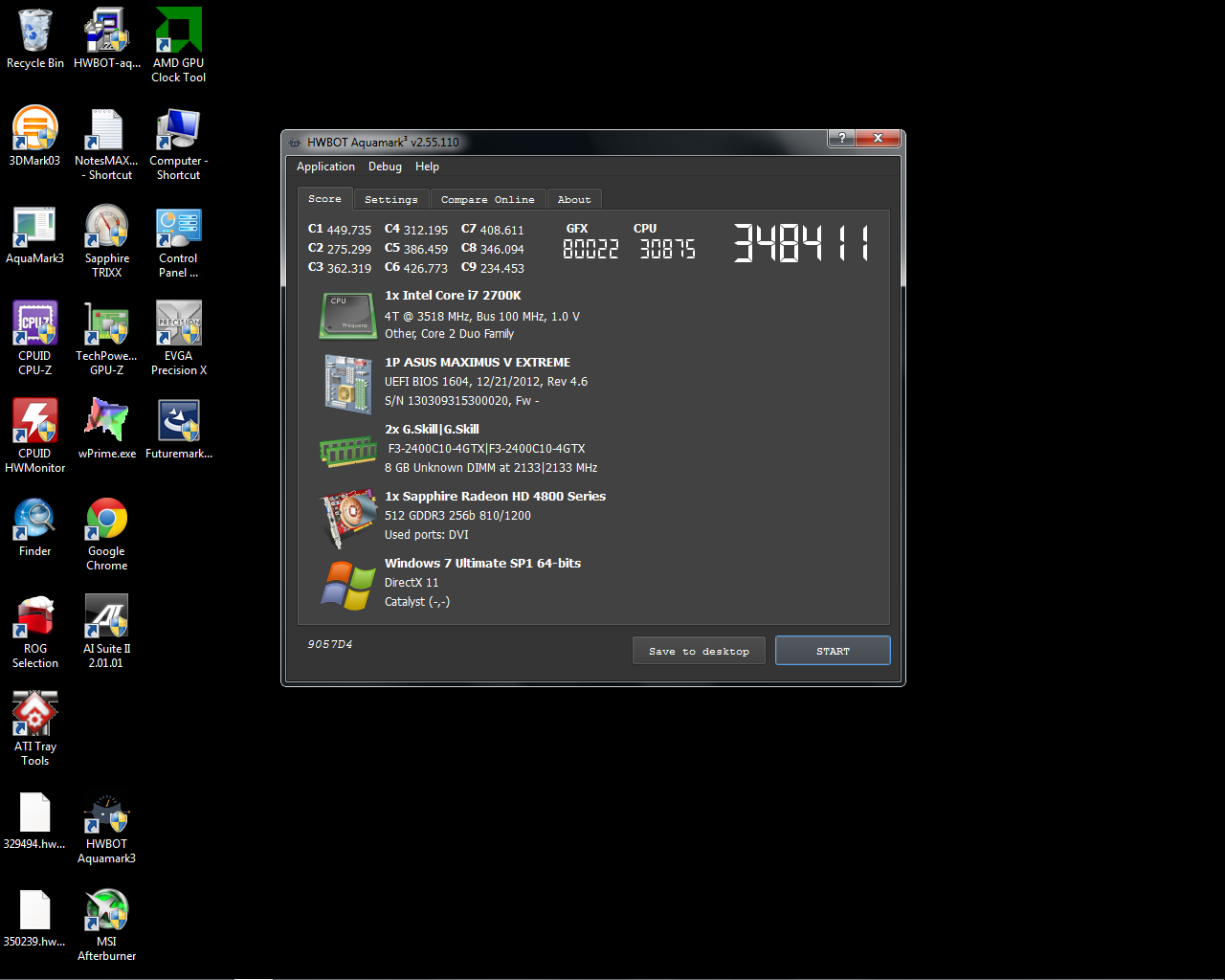
Task: Click 'UEFI BIOS 1604, 12/21/2012, Rev 4.6' line
Action: [486, 382]
